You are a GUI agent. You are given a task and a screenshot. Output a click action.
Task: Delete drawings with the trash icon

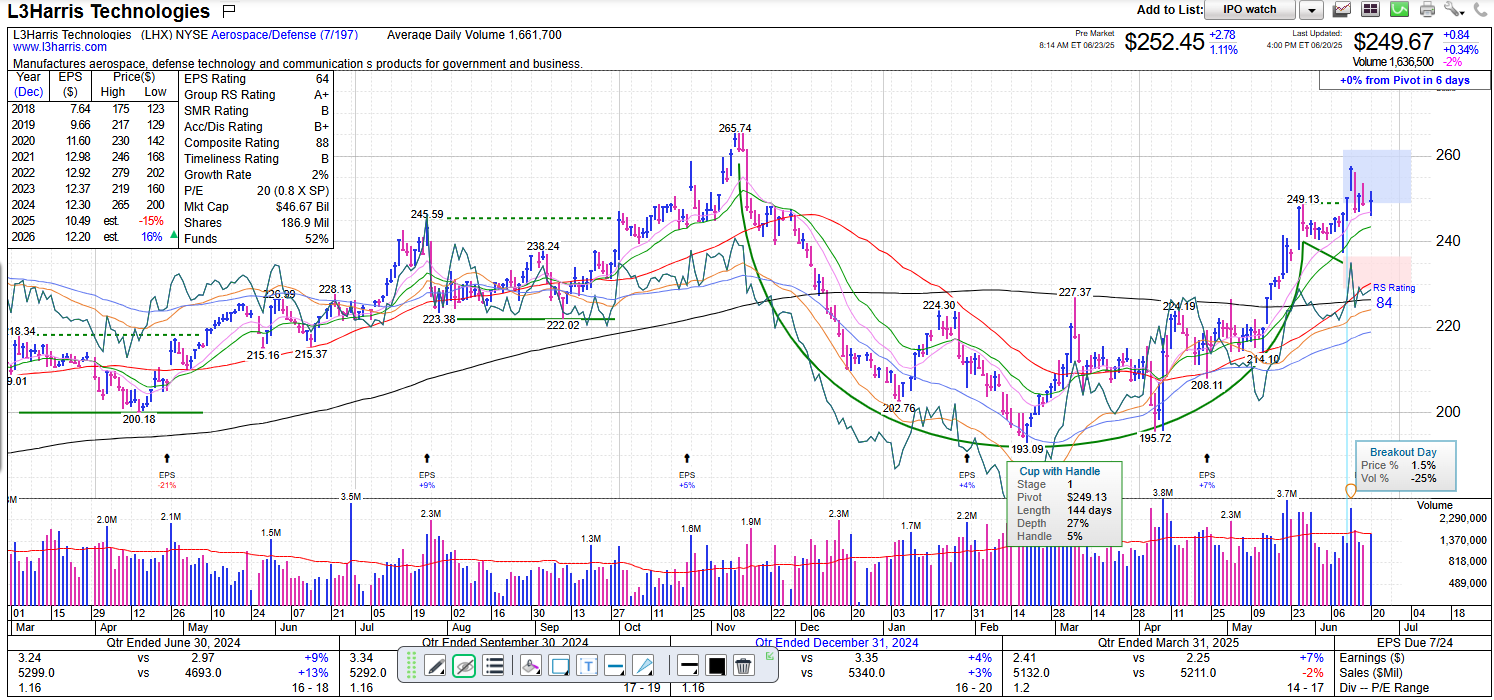click(x=743, y=666)
